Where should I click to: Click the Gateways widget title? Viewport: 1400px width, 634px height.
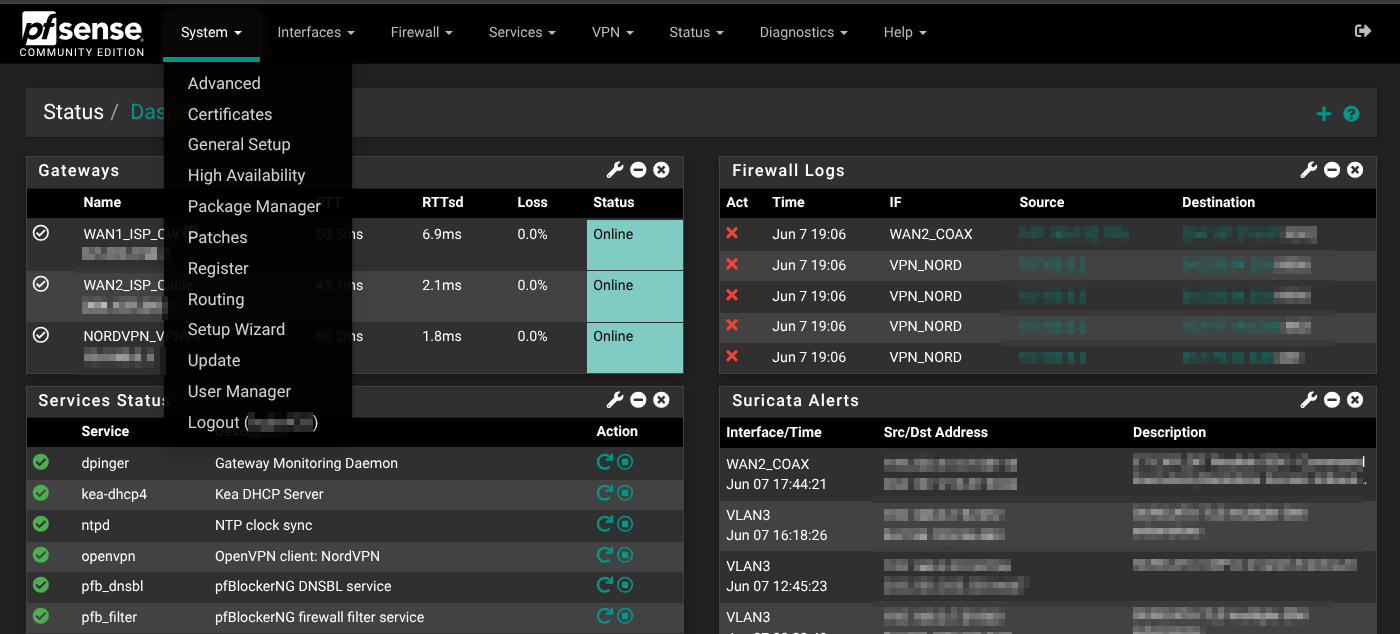(x=78, y=171)
